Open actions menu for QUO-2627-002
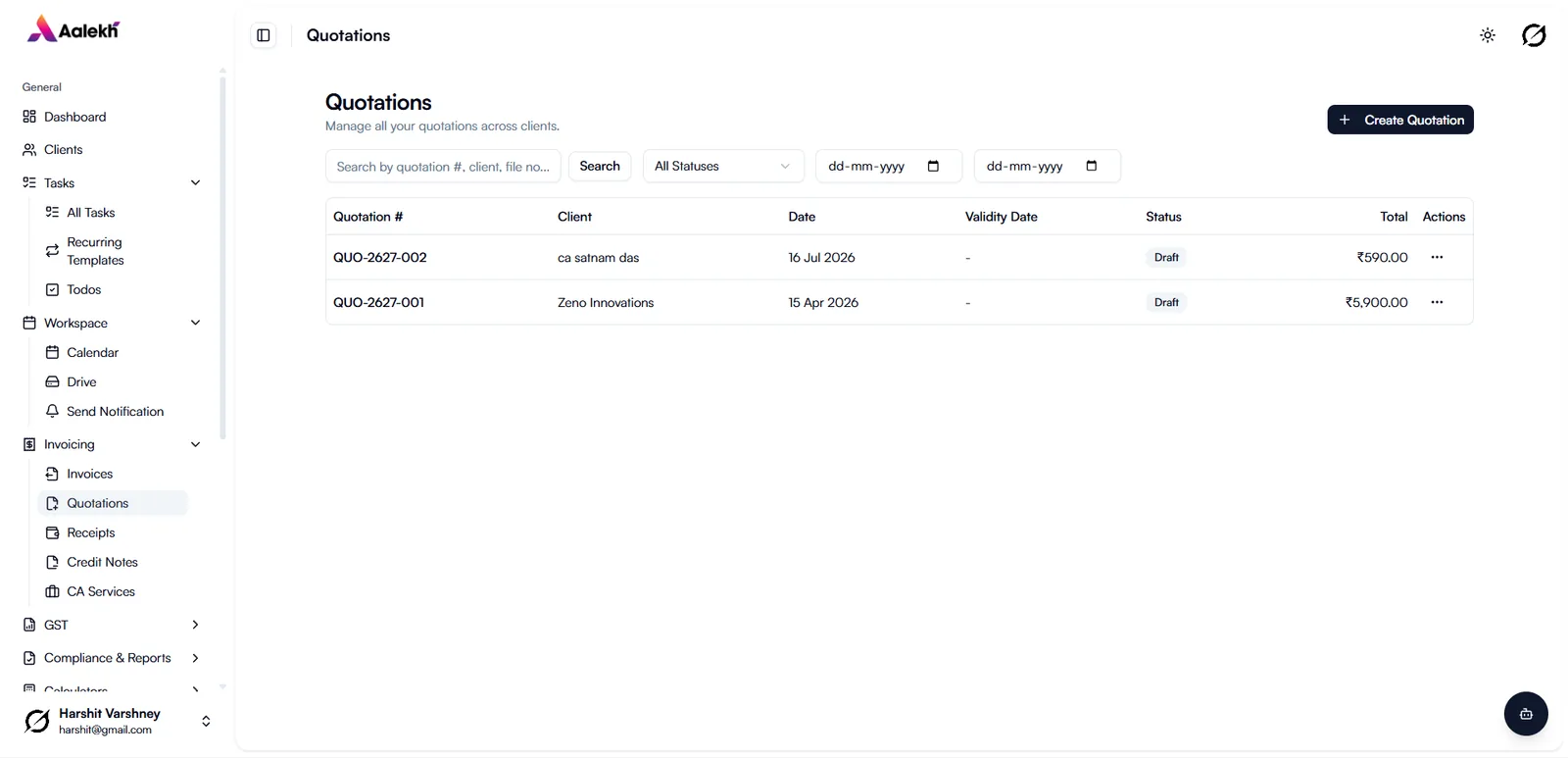The width and height of the screenshot is (1568, 758). point(1437,258)
